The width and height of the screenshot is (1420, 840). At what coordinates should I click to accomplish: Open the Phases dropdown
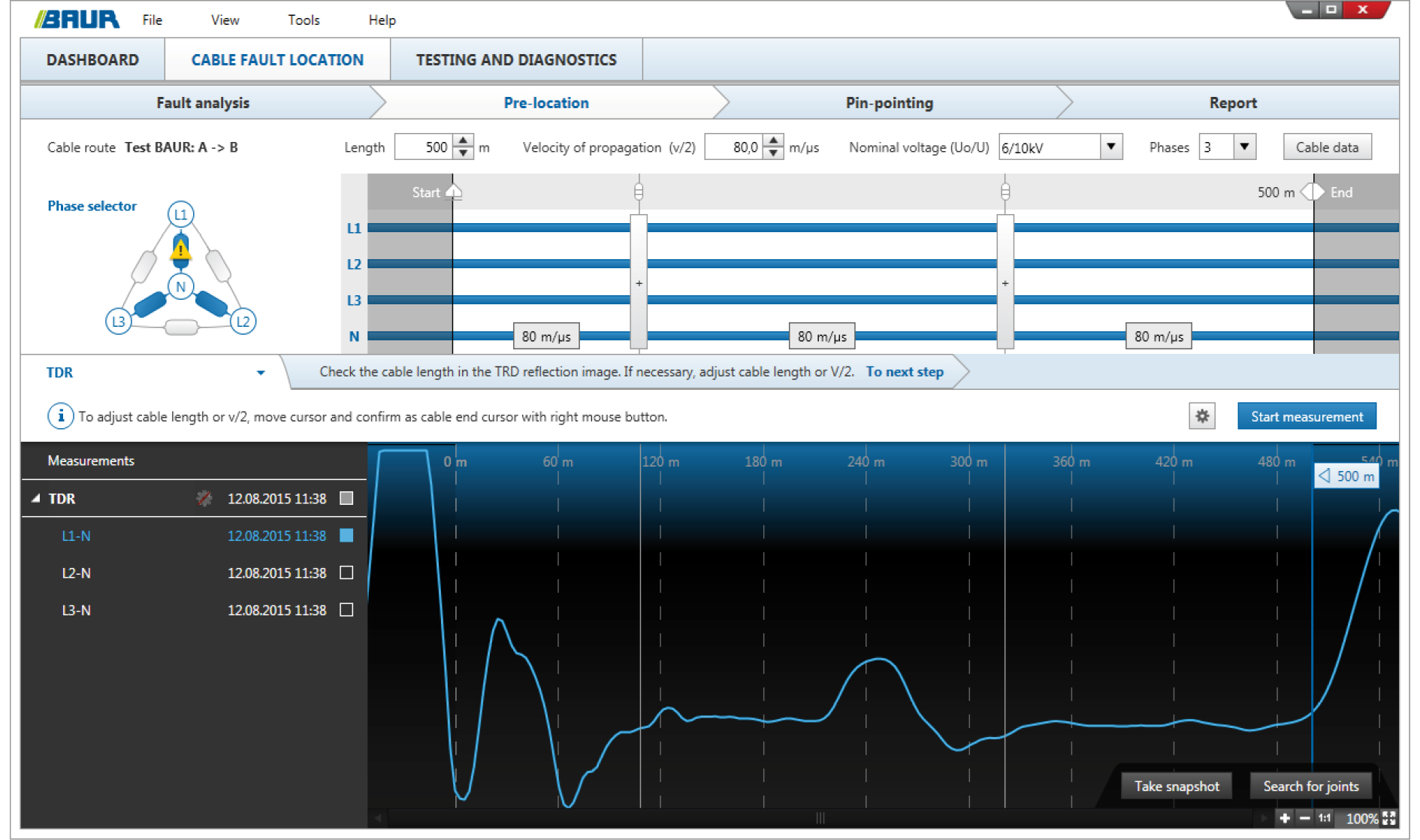click(1245, 147)
